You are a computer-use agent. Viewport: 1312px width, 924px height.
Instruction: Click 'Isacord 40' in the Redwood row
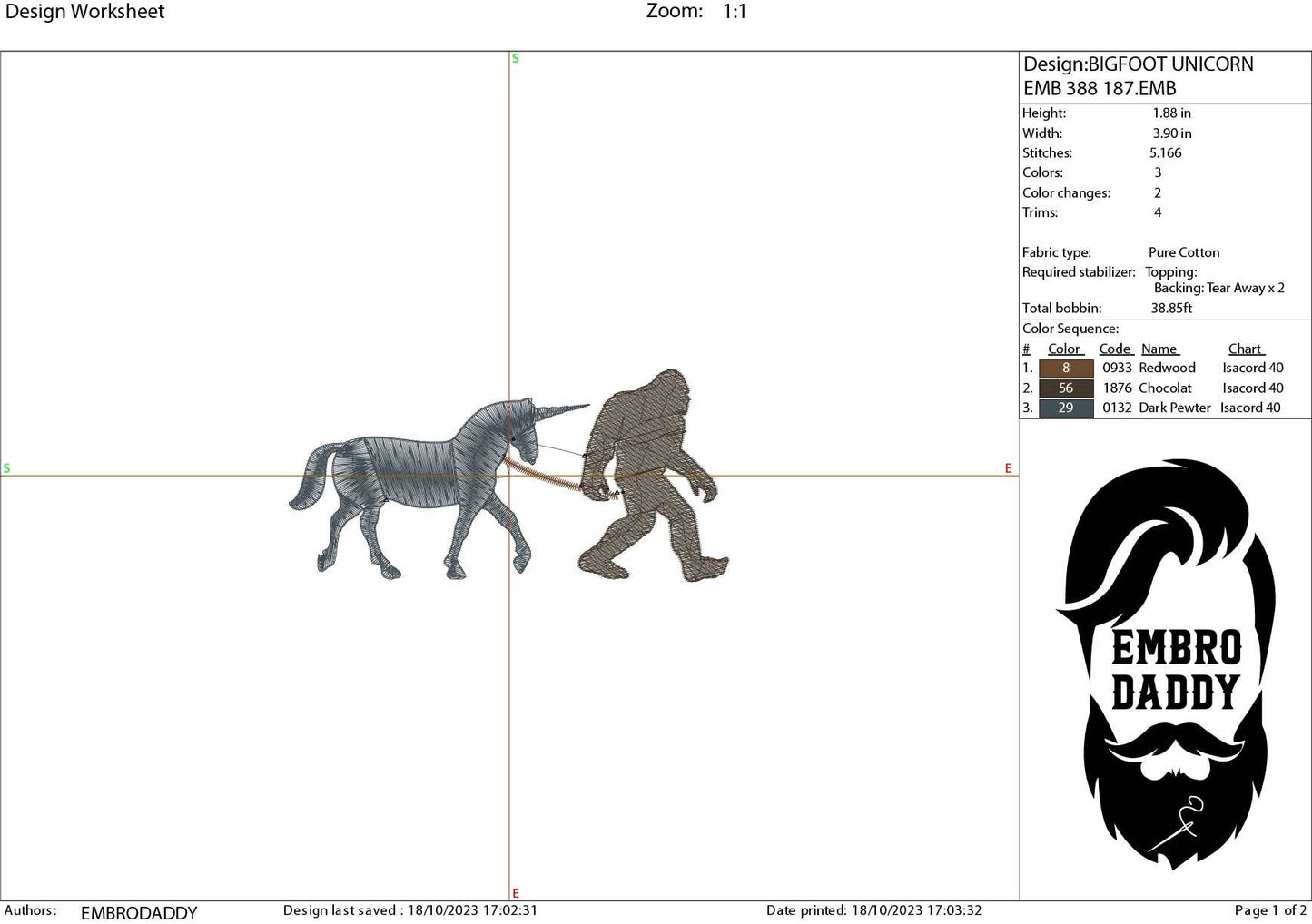[1253, 368]
